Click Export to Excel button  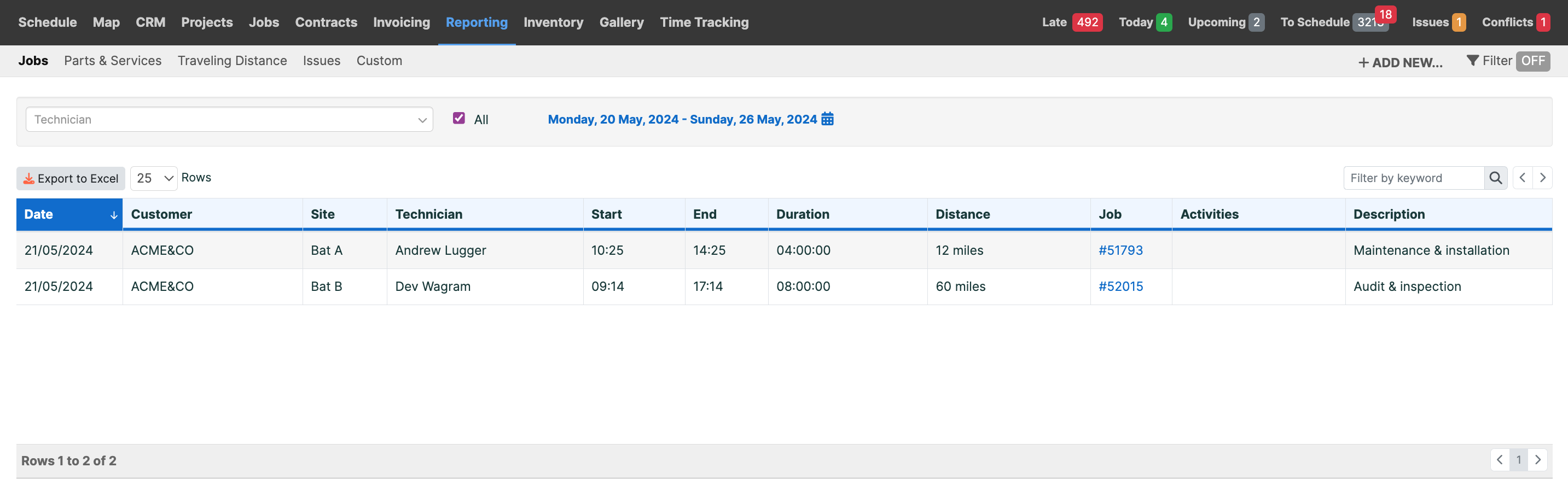click(71, 178)
